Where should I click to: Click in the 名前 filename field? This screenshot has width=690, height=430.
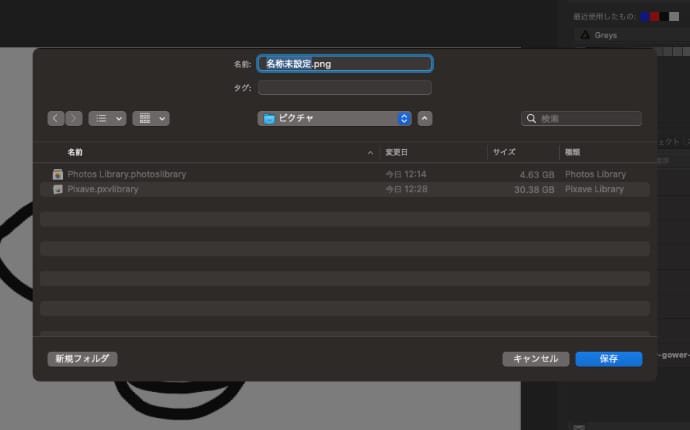(345, 64)
